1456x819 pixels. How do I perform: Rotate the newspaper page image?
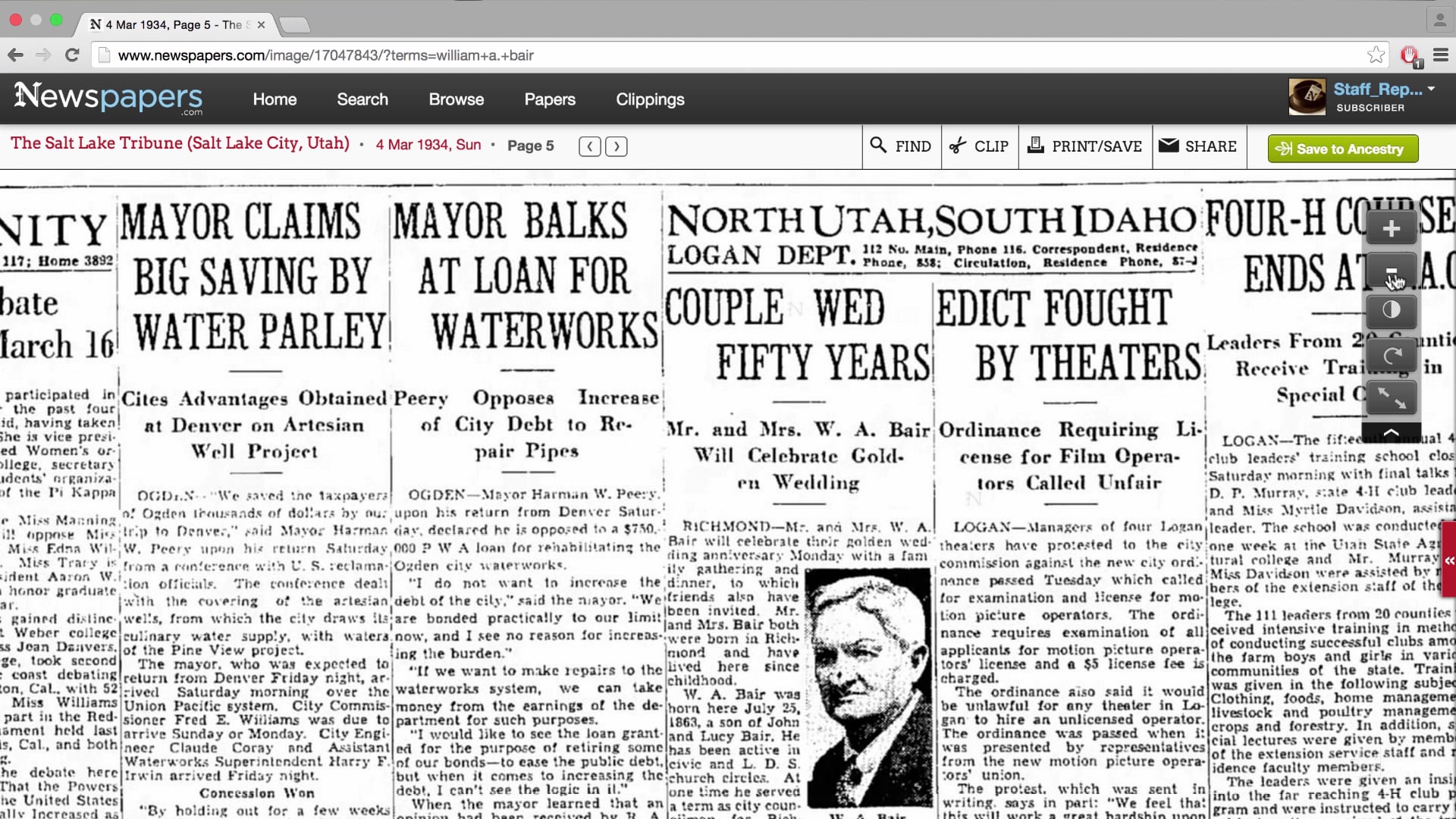point(1391,354)
